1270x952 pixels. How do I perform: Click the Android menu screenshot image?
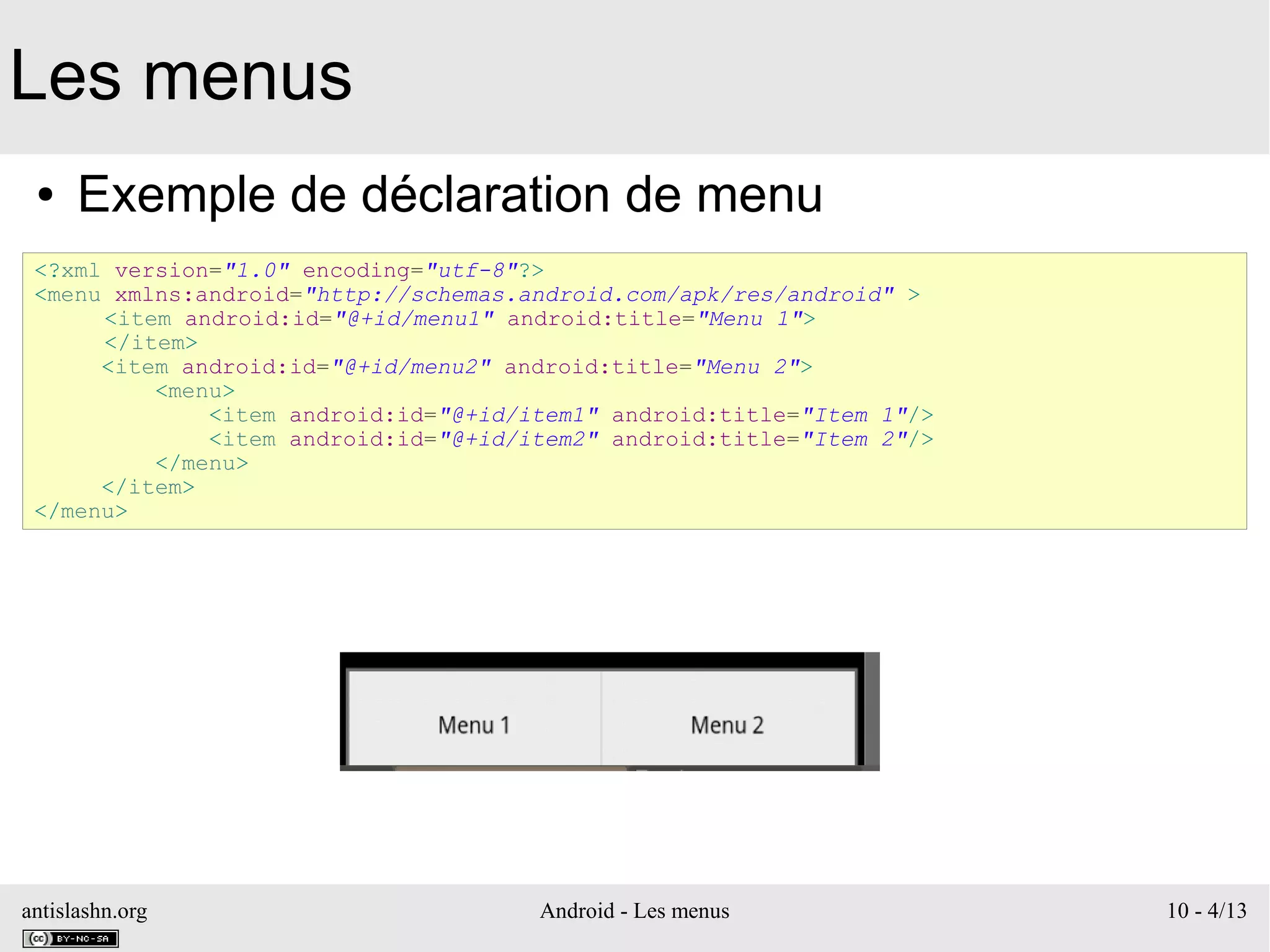610,711
